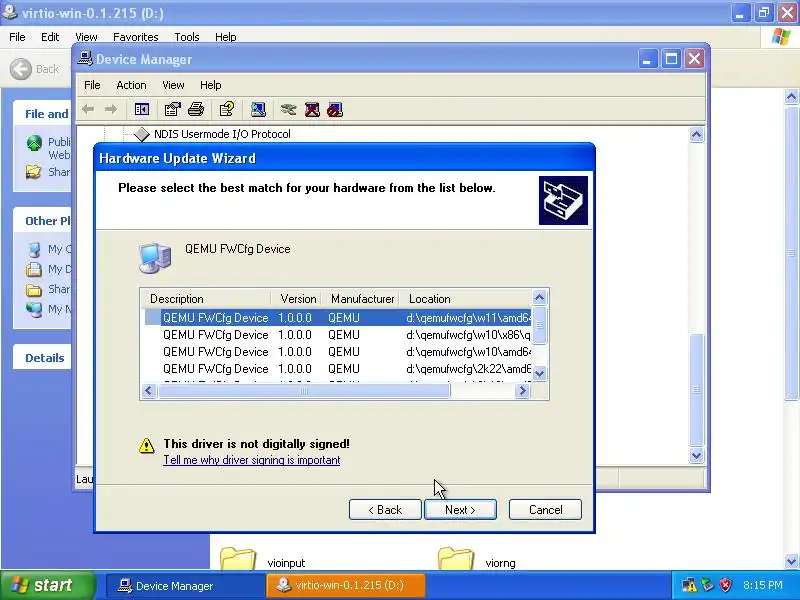800x600 pixels.
Task: Open the Device Manager Action menu
Action: click(x=131, y=85)
